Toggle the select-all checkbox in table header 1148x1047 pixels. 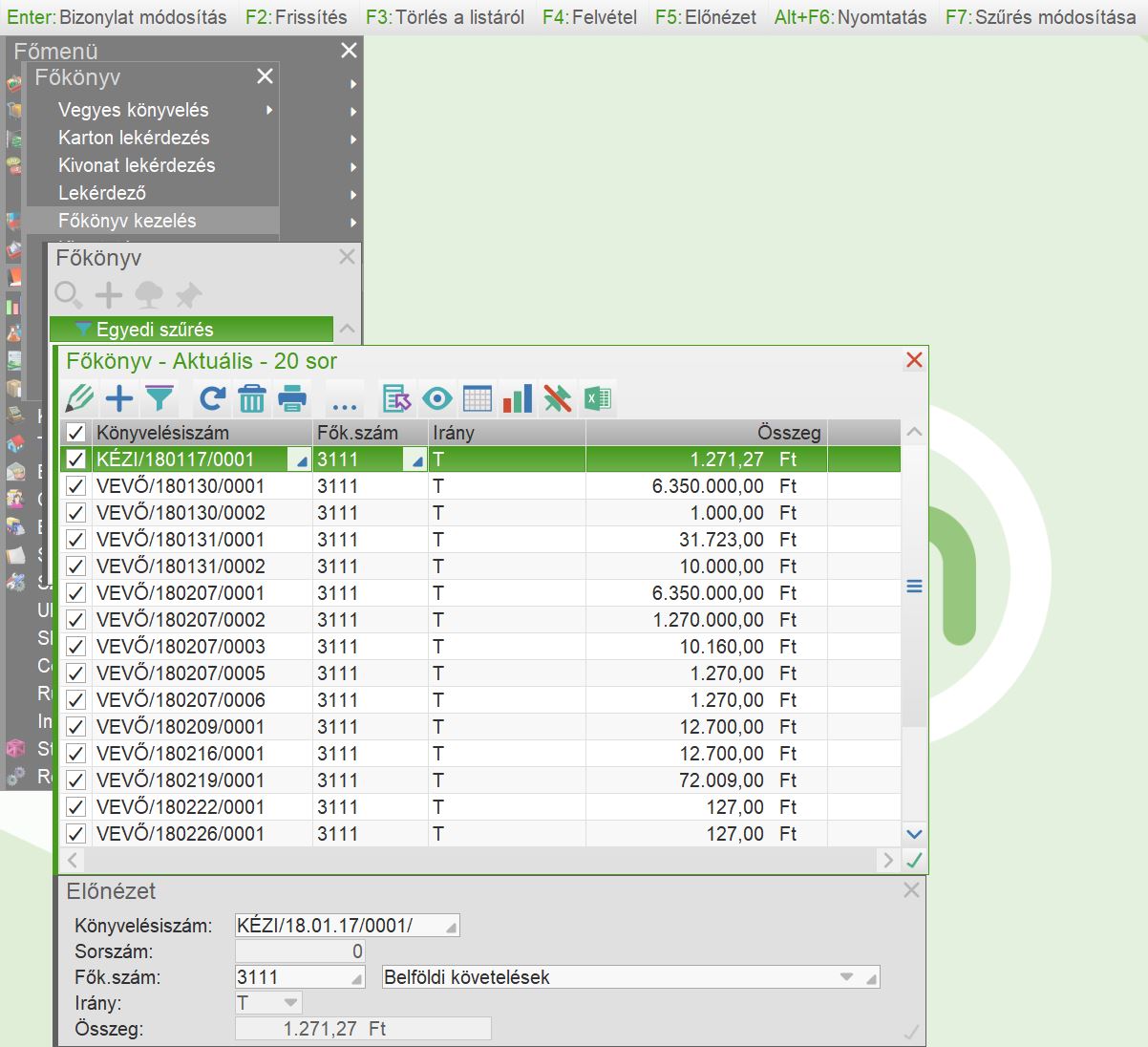point(76,433)
